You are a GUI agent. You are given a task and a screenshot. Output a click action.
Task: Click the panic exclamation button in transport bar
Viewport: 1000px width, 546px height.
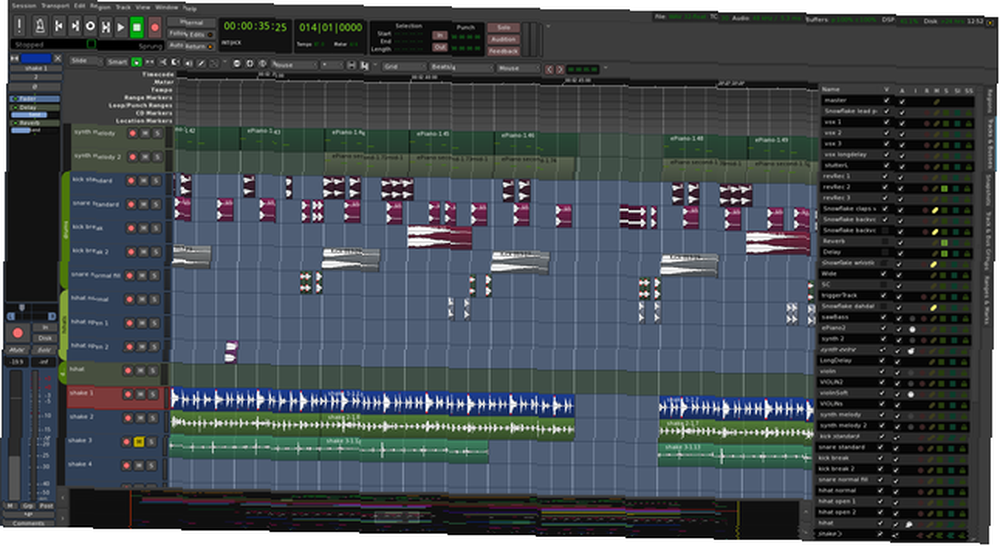point(19,26)
